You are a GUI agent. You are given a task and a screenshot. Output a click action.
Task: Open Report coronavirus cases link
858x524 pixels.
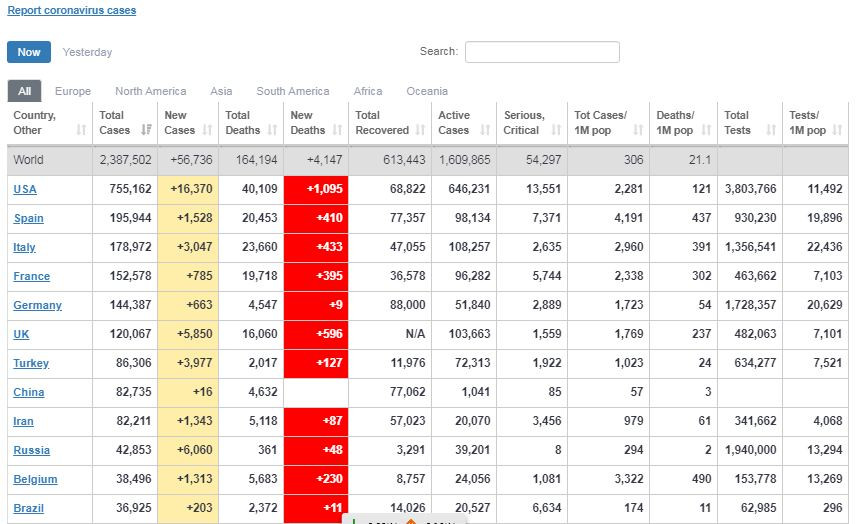[72, 10]
